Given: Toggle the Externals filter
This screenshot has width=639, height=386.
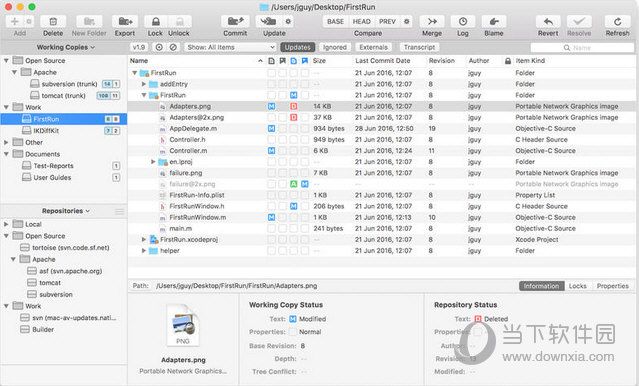Looking at the screenshot, I should [x=373, y=47].
